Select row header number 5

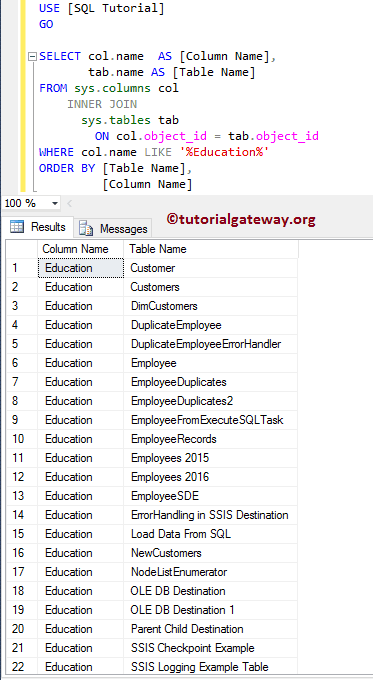point(22,344)
